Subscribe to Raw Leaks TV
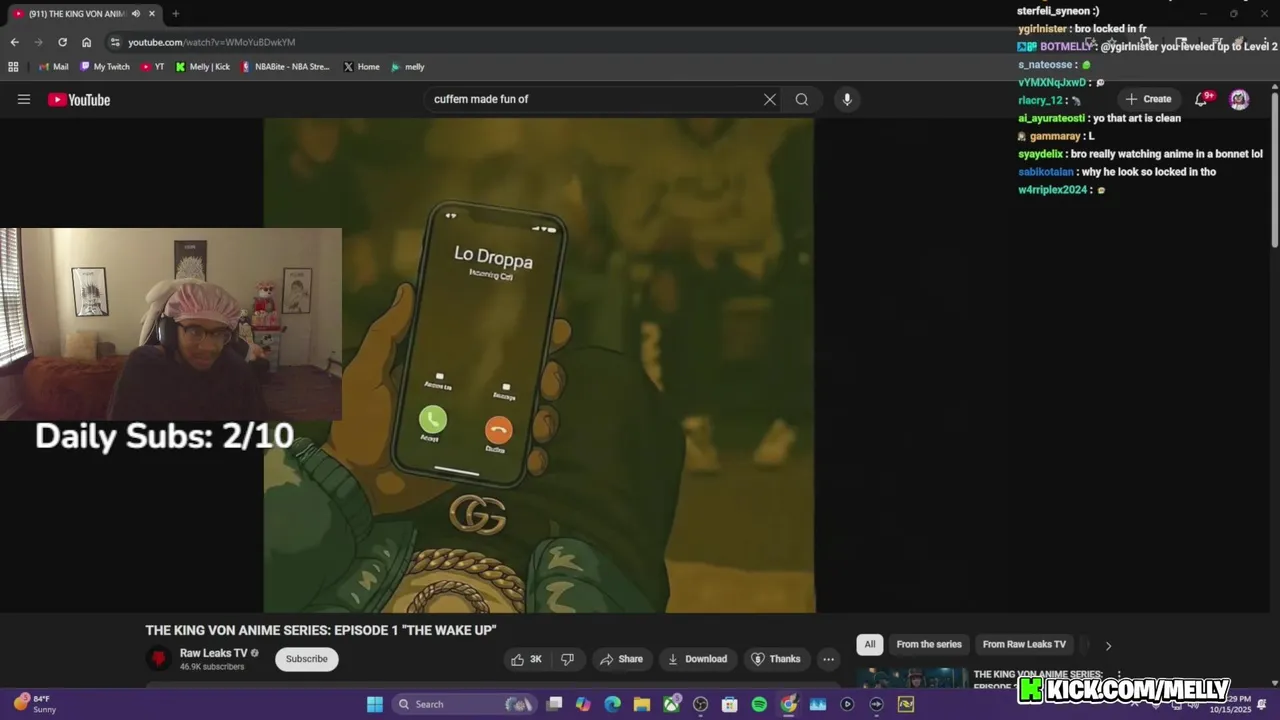 pyautogui.click(x=306, y=659)
